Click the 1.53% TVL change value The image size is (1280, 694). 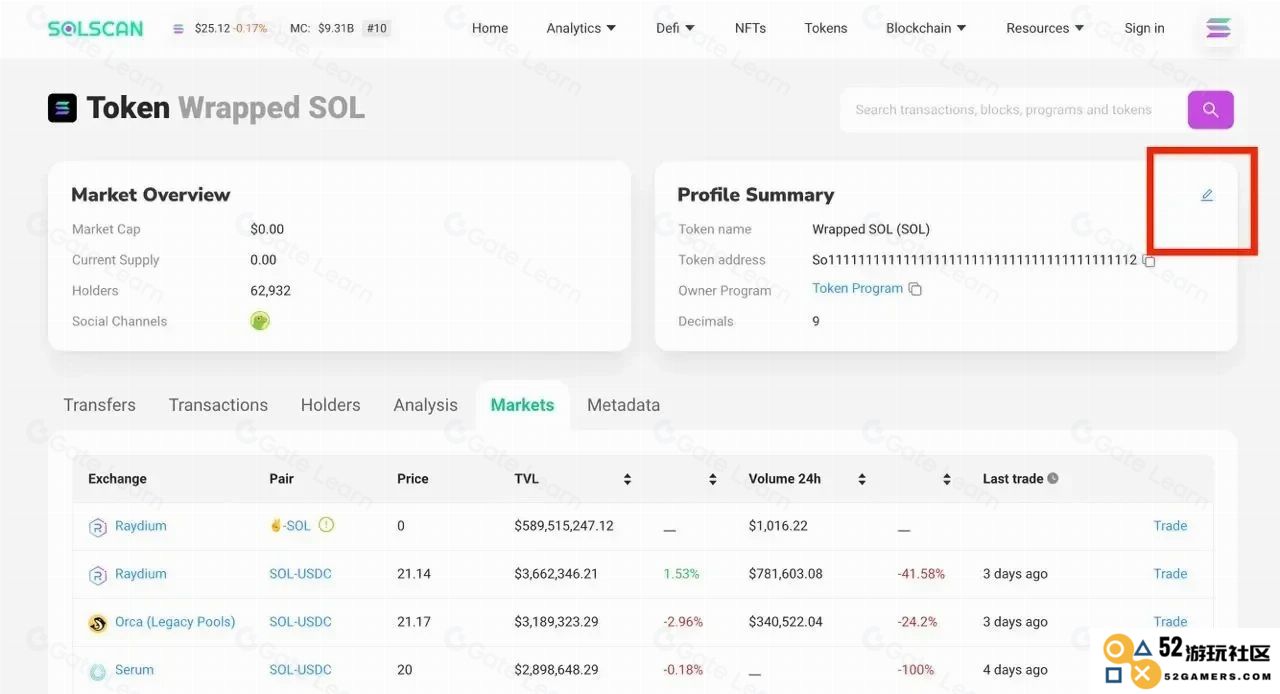tap(681, 574)
